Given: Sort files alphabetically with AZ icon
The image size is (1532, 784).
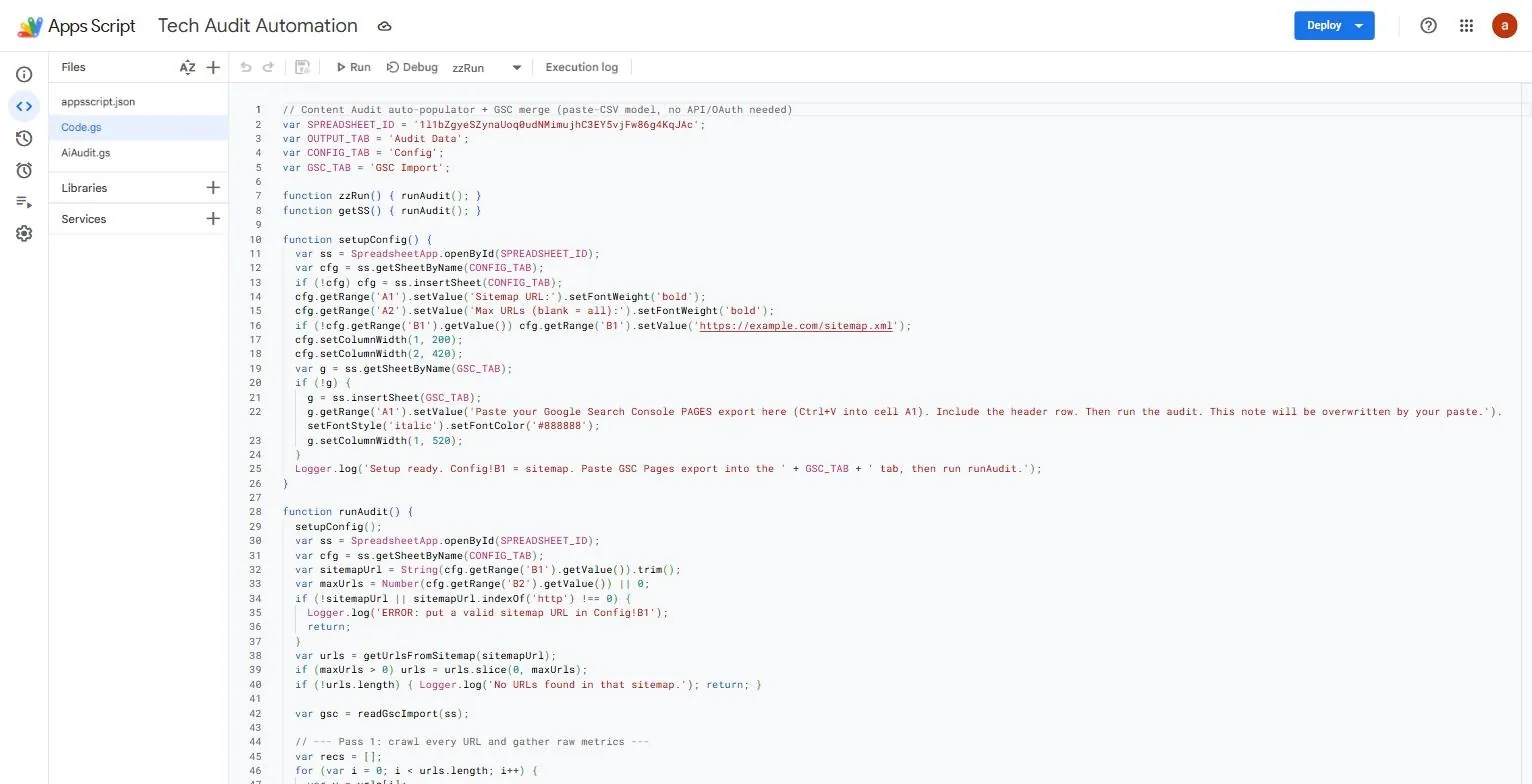Looking at the screenshot, I should tap(187, 67).
